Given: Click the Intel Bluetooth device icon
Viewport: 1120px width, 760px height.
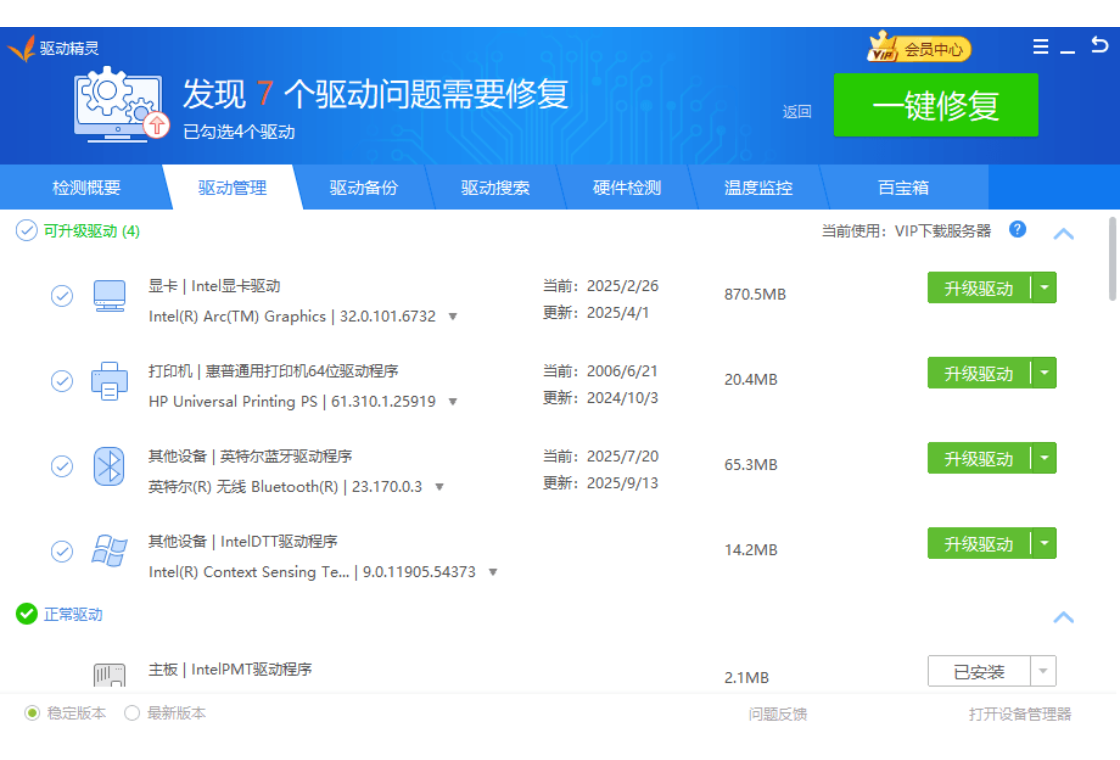Looking at the screenshot, I should 109,466.
